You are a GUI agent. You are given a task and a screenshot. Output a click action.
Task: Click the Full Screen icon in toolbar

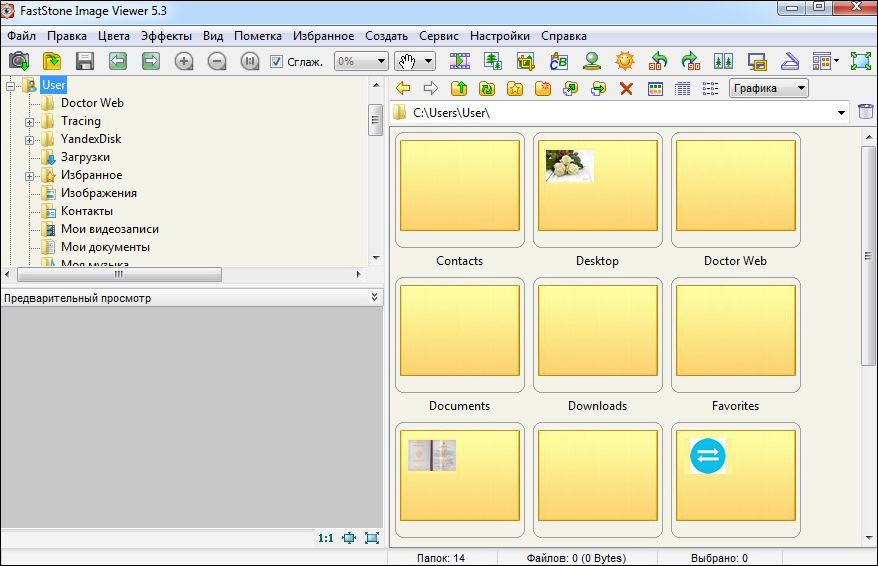860,61
